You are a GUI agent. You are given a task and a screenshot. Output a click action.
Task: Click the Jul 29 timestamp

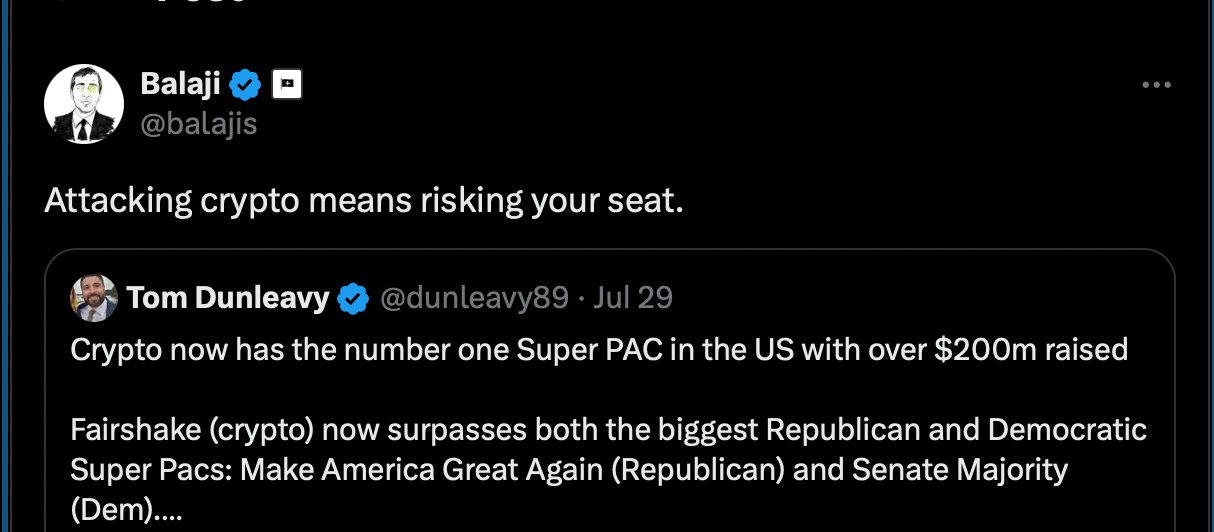click(x=633, y=298)
